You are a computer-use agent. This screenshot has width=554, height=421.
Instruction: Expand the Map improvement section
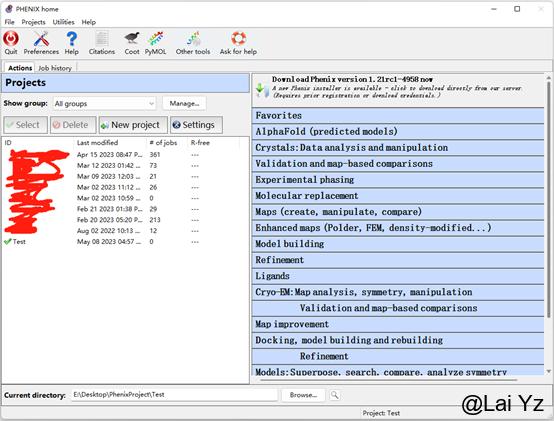pos(398,324)
